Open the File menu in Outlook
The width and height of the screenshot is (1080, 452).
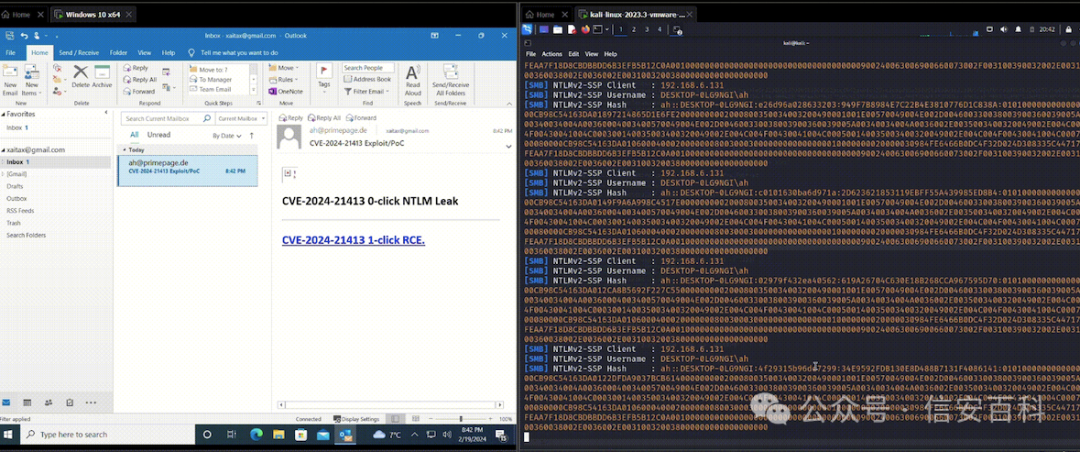click(10, 52)
